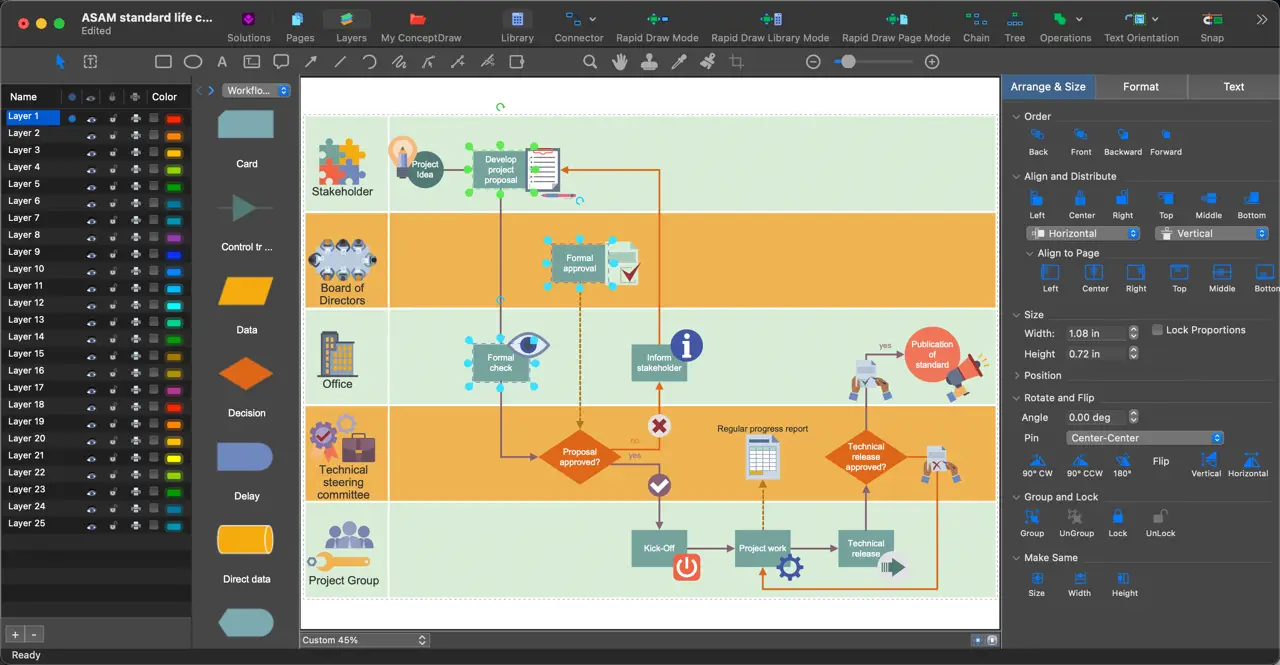Zoom out with the minus button
This screenshot has width=1280, height=665.
tap(813, 62)
